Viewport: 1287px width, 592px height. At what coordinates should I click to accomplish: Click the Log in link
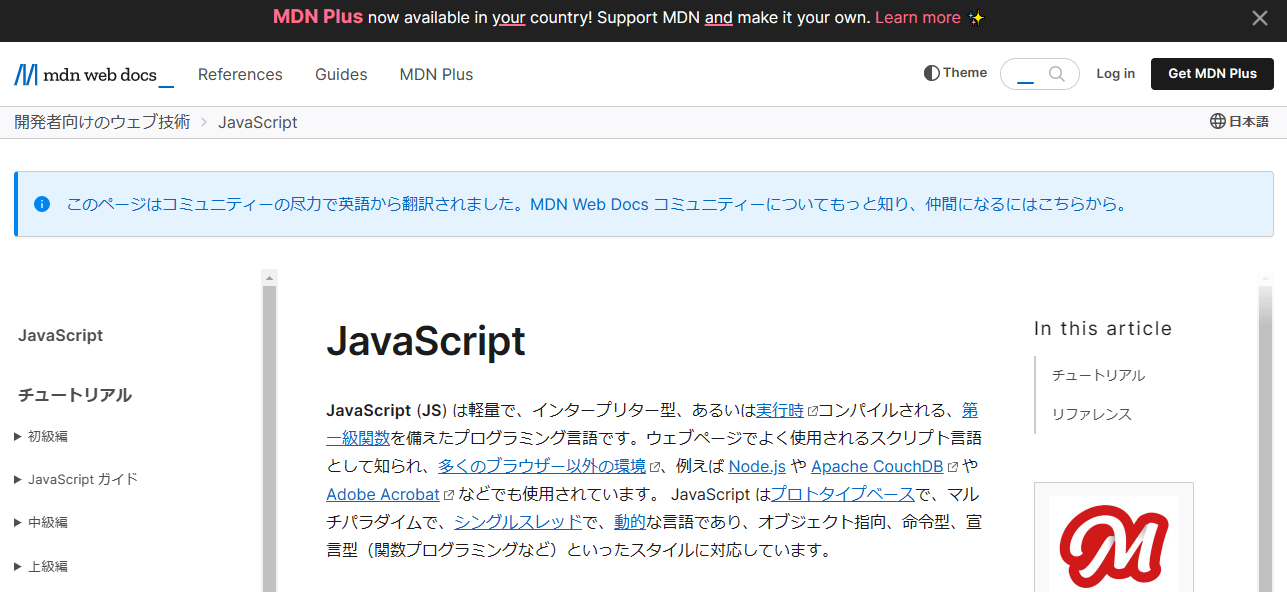pos(1115,74)
